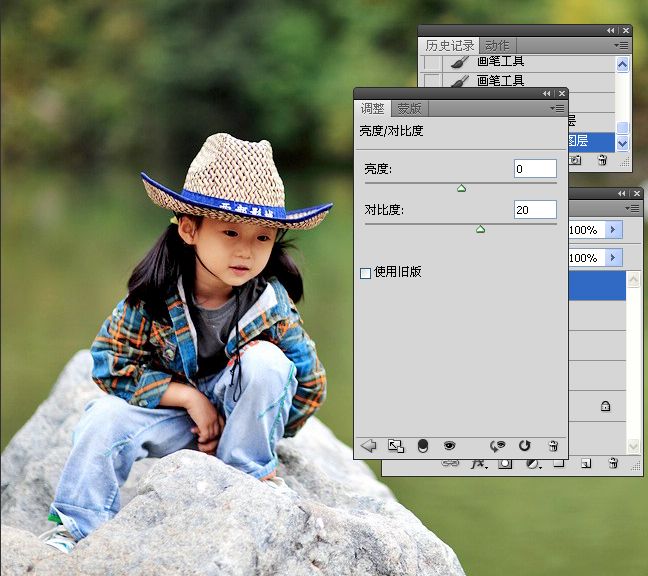Select the highlighted blue layer row
The height and width of the screenshot is (576, 648).
tap(597, 286)
